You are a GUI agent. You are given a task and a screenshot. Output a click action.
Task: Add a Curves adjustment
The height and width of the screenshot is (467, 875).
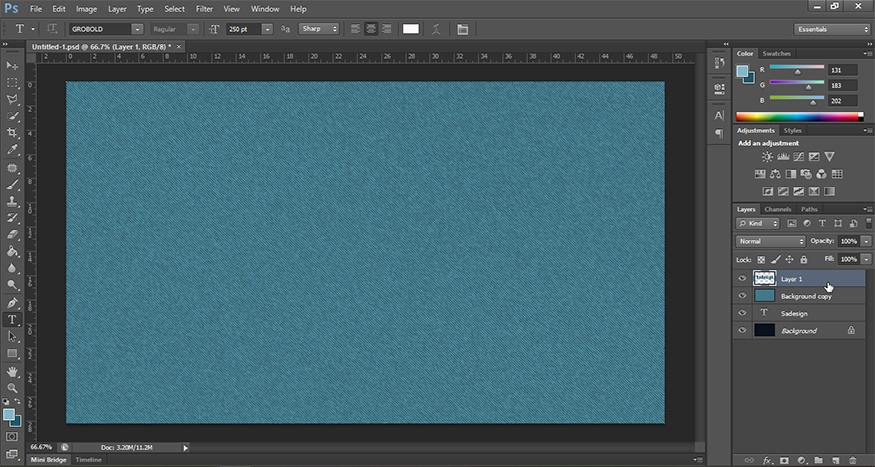click(x=799, y=157)
